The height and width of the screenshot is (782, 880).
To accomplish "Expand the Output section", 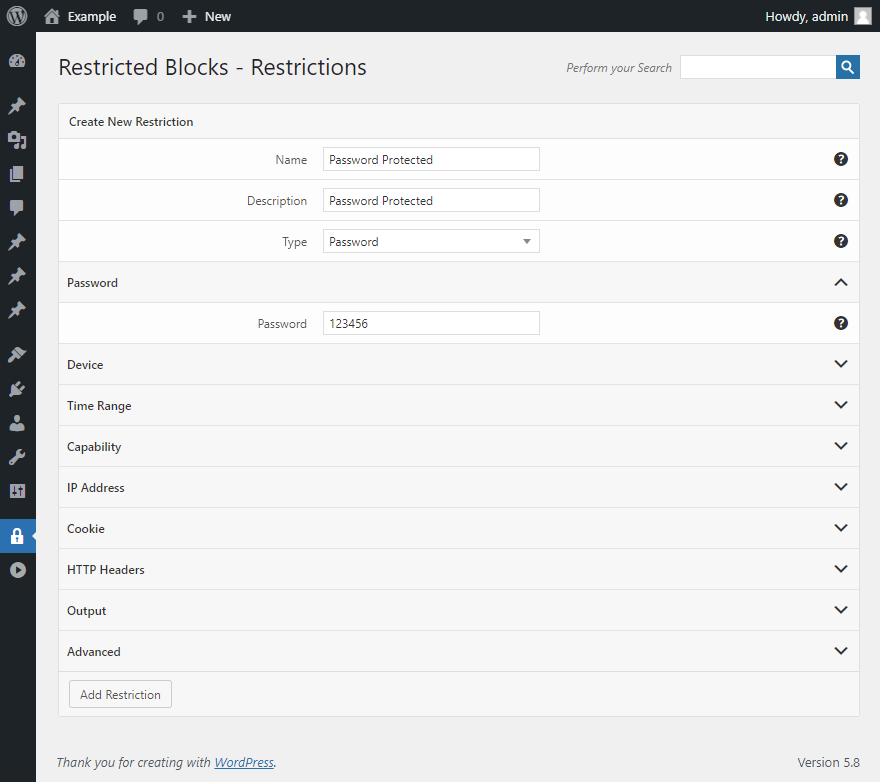I will [459, 610].
